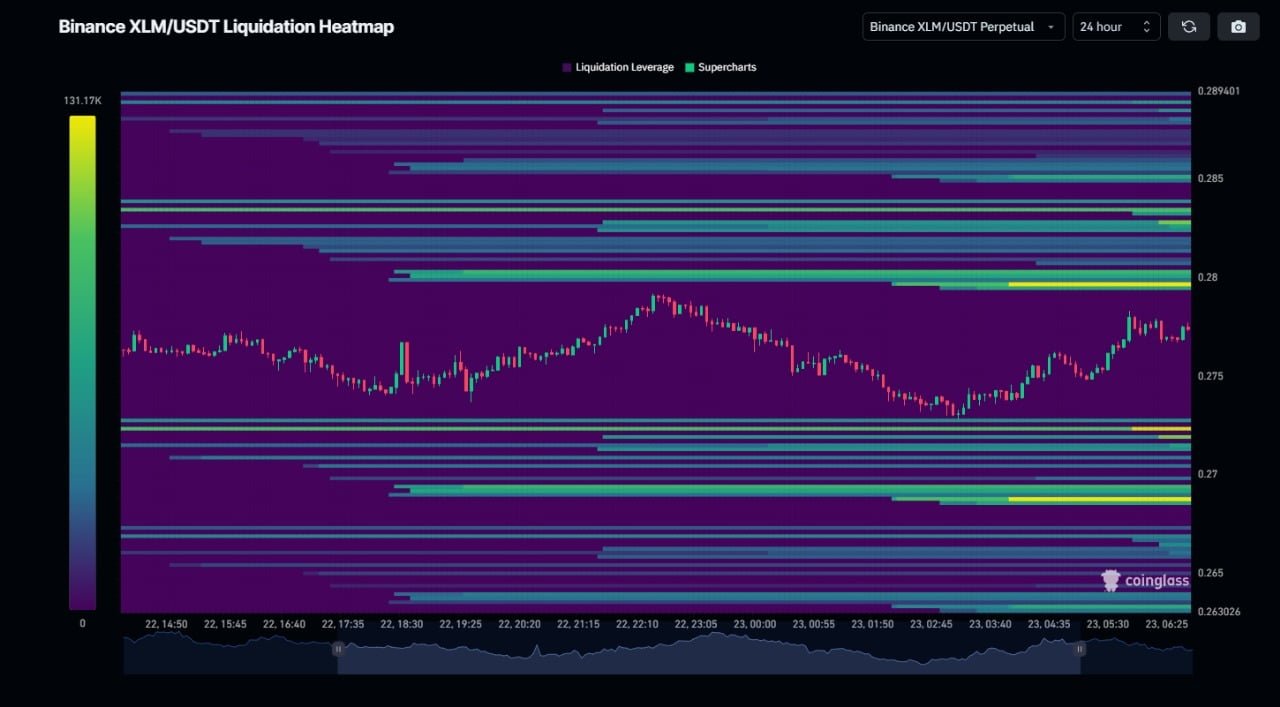Click the 131.17K color scale maximum label
This screenshot has height=707, width=1280.
pos(82,100)
